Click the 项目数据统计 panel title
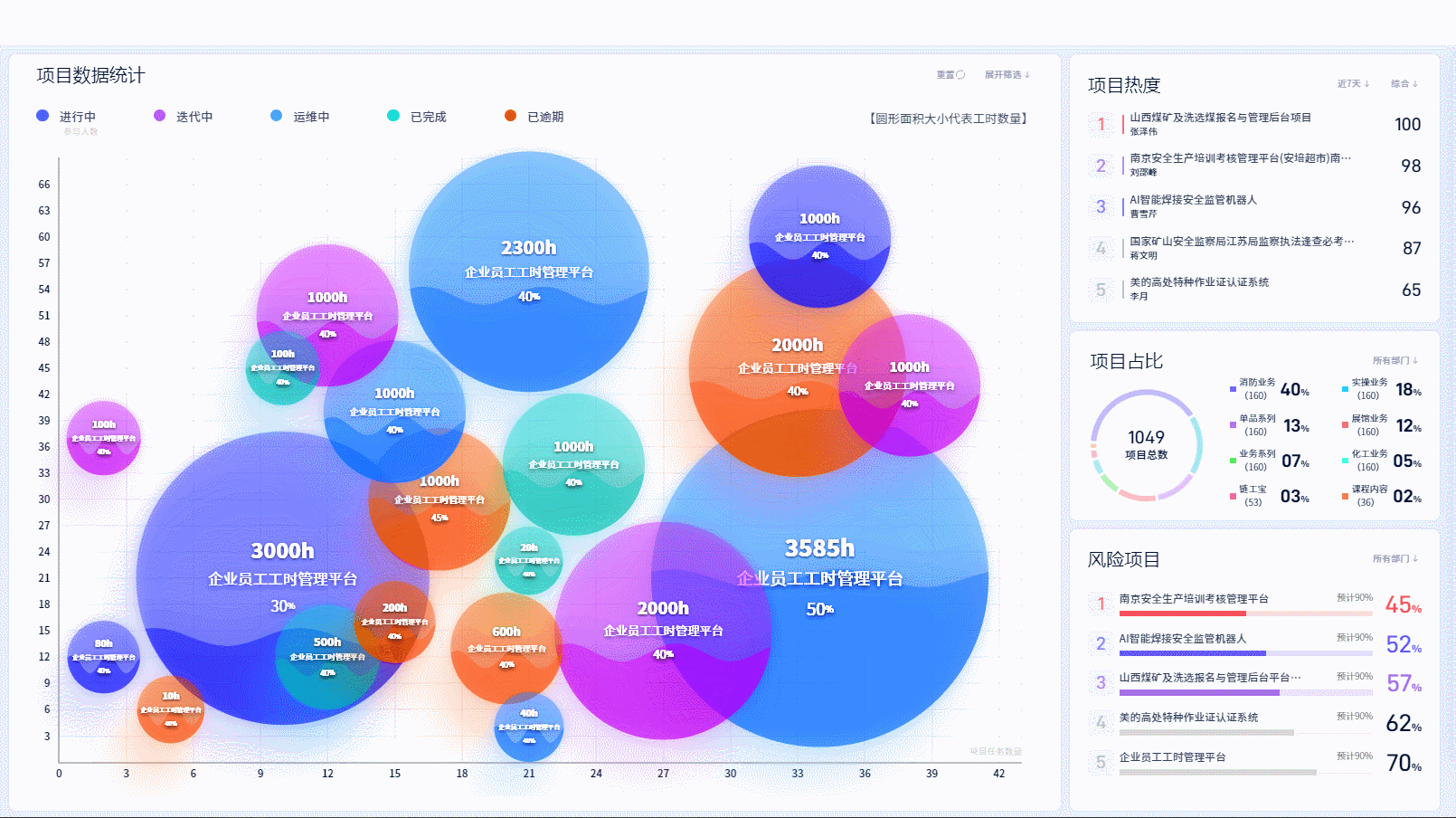This screenshot has width=1456, height=818. [90, 75]
